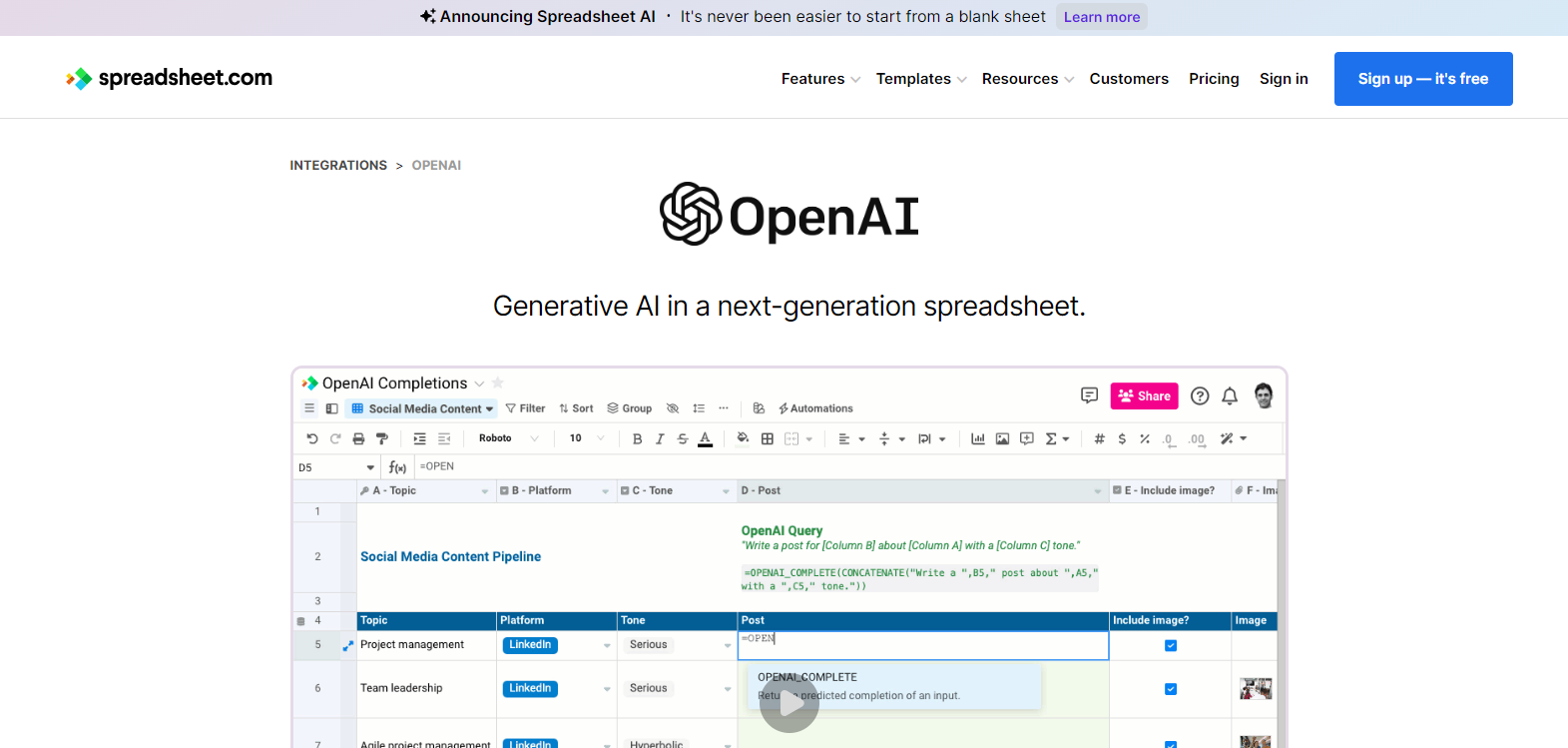Open the help question mark icon

(x=1200, y=395)
